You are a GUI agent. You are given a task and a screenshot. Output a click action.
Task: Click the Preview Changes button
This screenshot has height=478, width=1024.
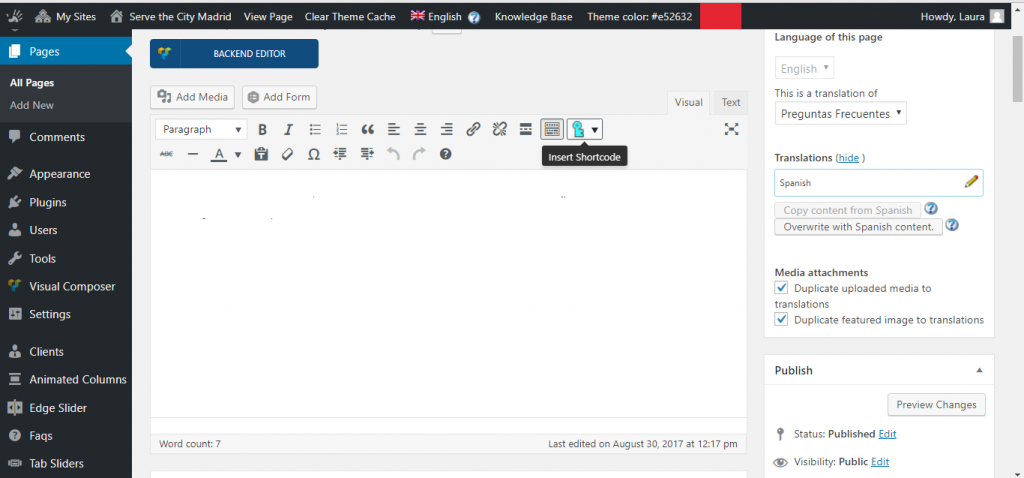pos(936,405)
